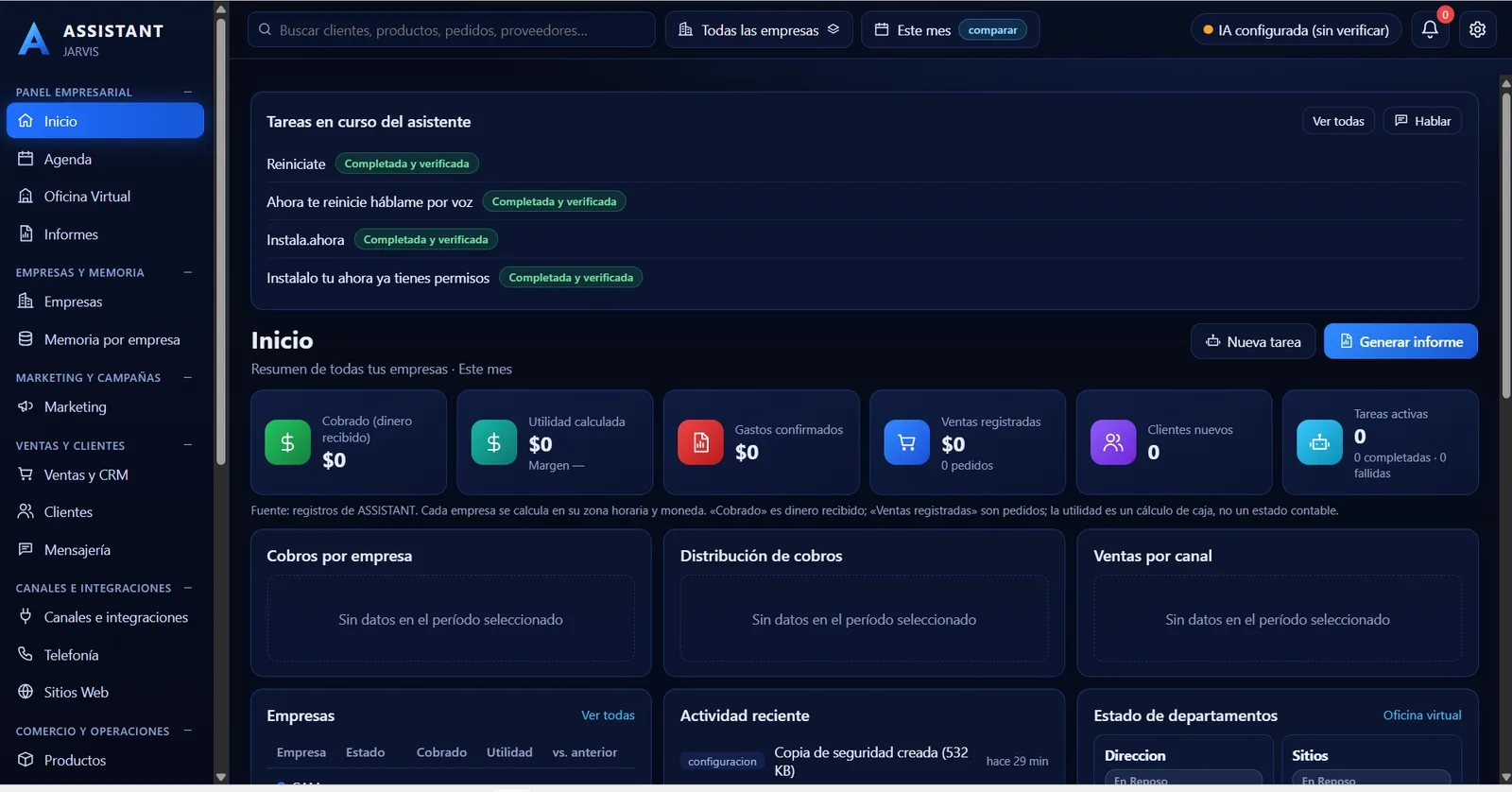This screenshot has width=1512, height=792.
Task: Collapse the EMPRESAS Y MEMORIA section
Action: coord(188,272)
